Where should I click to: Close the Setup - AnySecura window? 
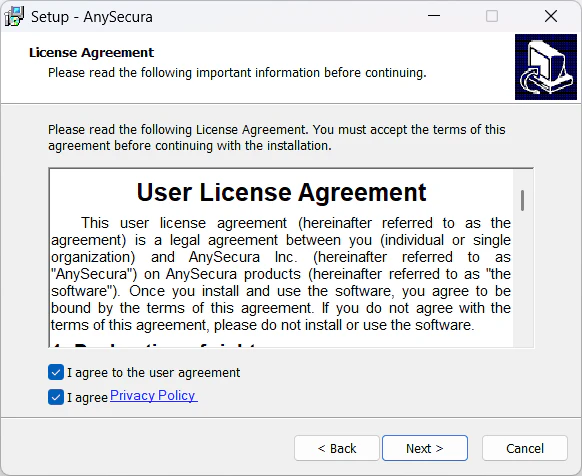[x=551, y=16]
